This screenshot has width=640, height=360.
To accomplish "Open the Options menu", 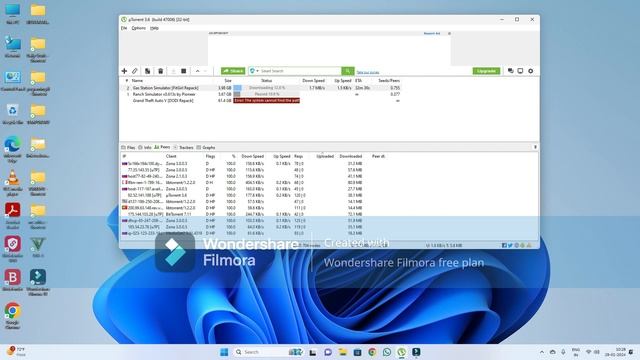I will (138, 28).
